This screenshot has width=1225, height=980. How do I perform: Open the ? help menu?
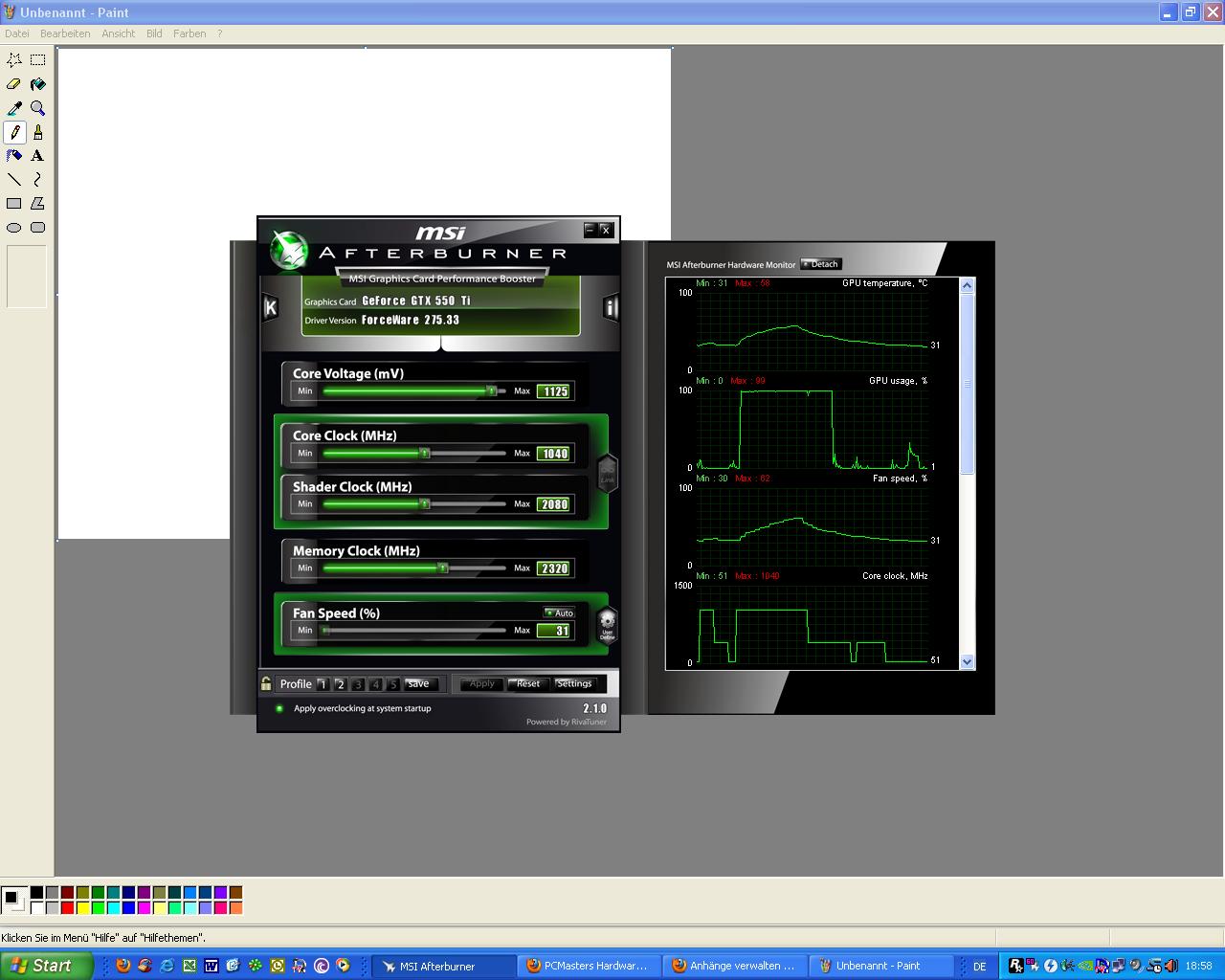(x=219, y=33)
